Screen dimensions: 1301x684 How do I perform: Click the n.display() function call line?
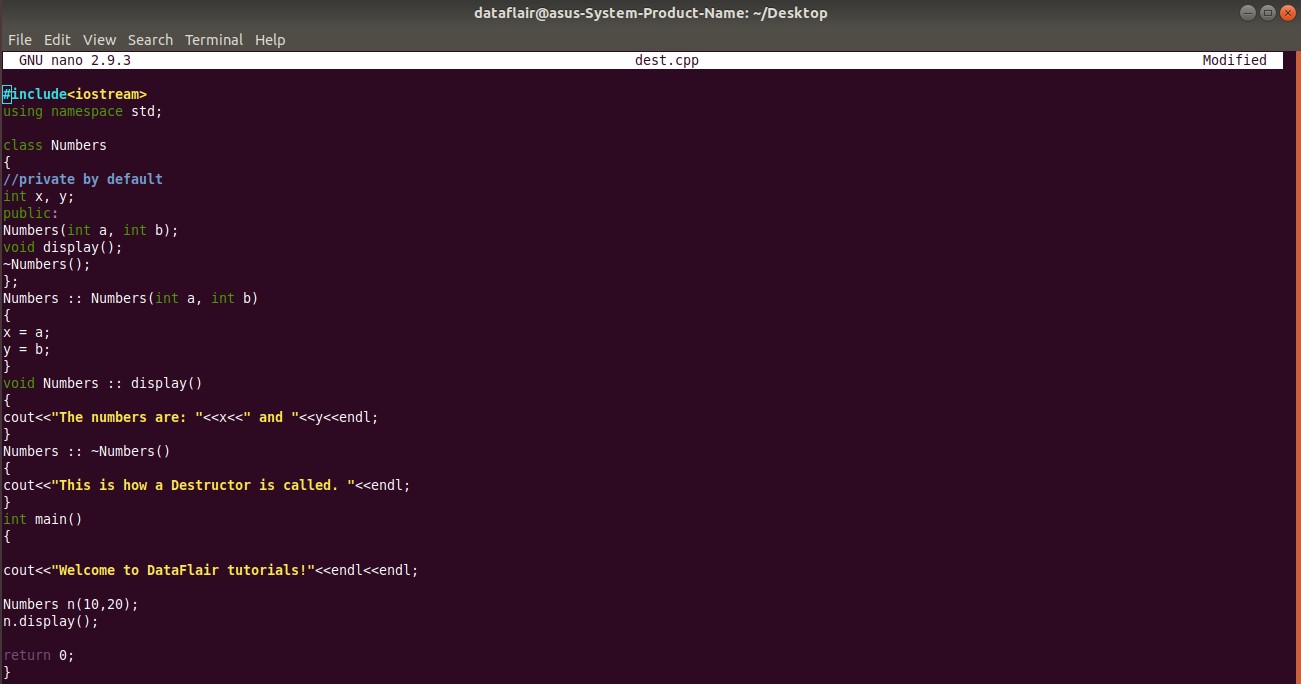[50, 621]
